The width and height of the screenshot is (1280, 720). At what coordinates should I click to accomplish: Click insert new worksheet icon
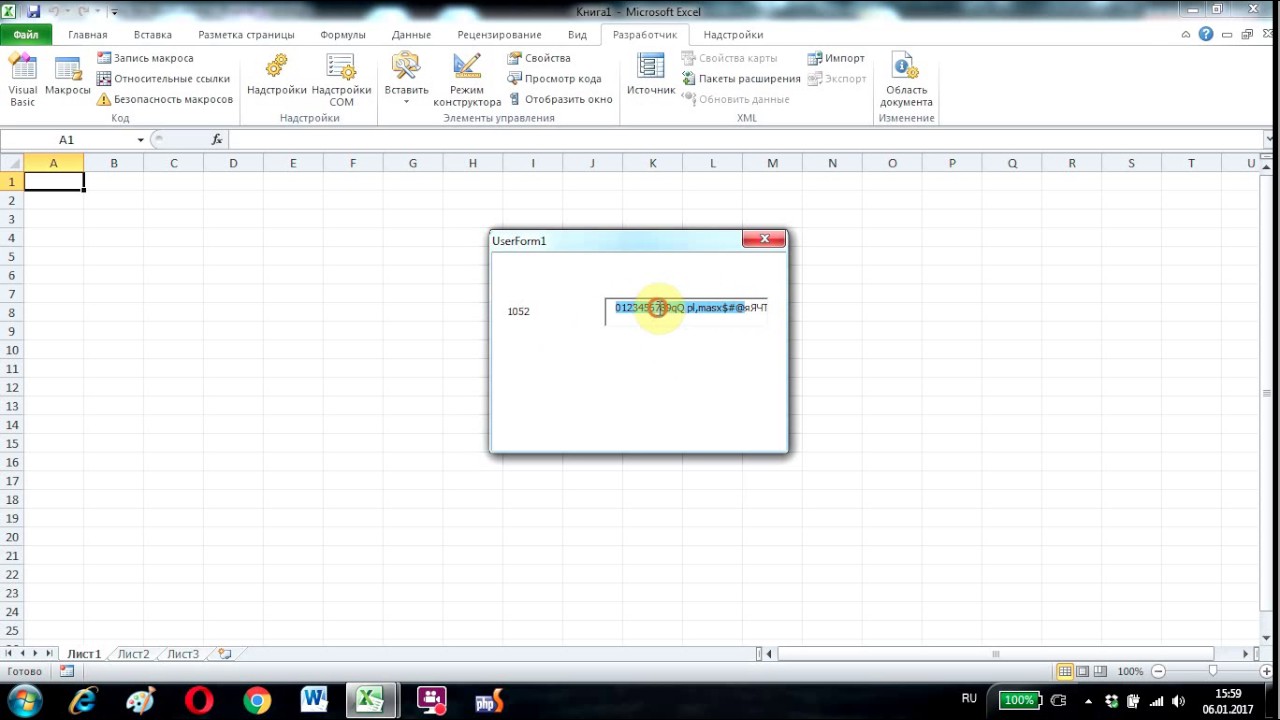pyautogui.click(x=225, y=654)
